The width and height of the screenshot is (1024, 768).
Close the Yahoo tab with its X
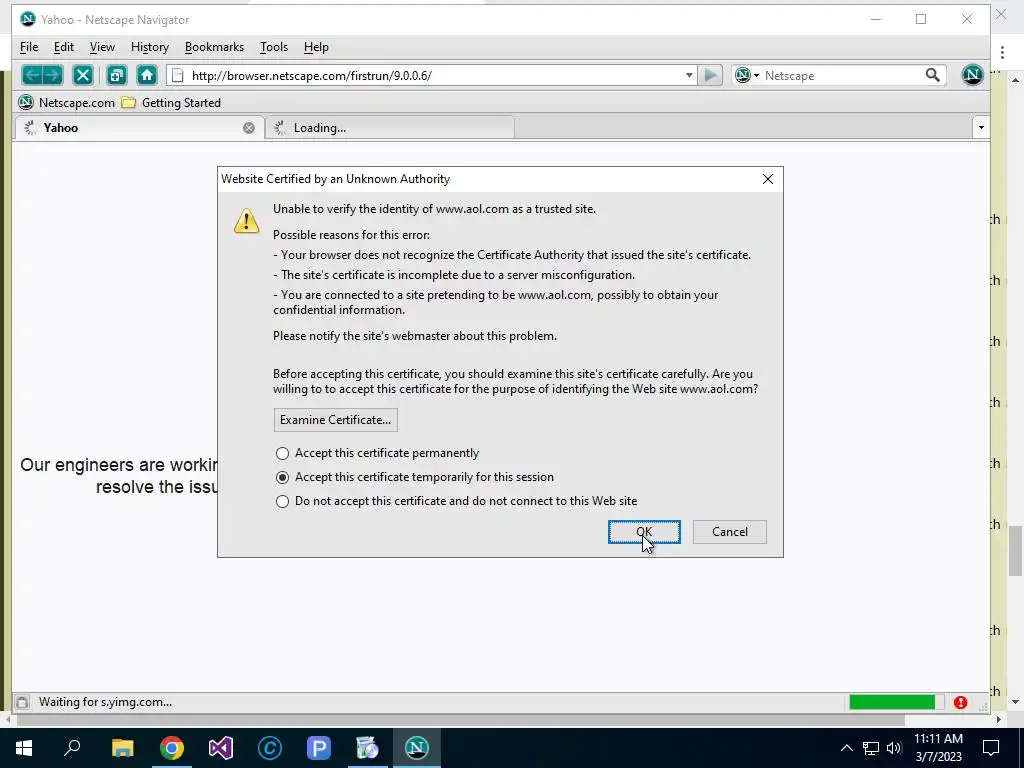pyautogui.click(x=249, y=128)
